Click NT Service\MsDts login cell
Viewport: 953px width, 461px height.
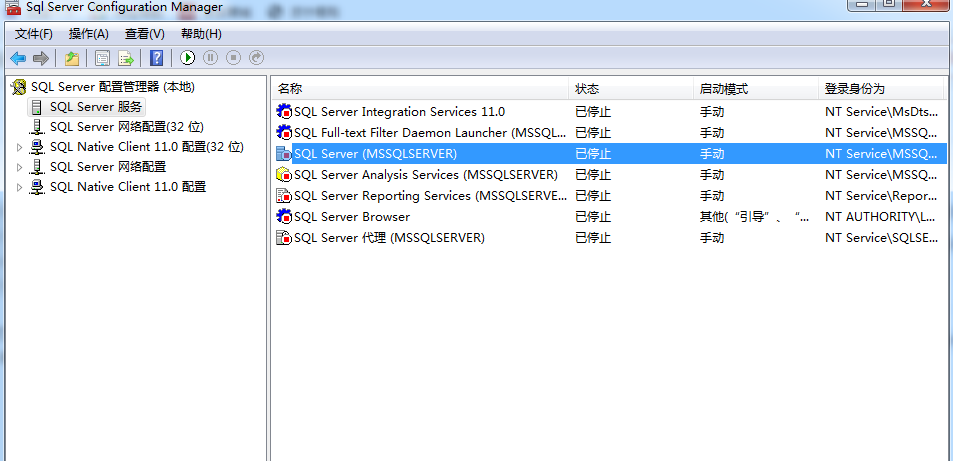point(881,112)
